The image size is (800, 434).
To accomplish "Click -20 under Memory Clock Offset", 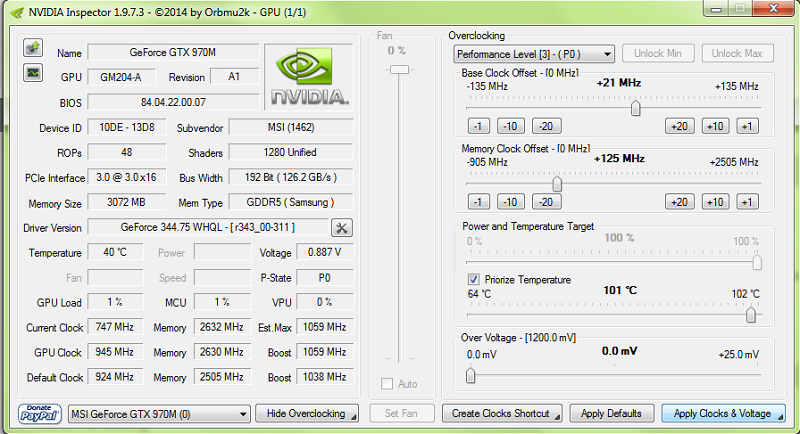I will click(546, 202).
